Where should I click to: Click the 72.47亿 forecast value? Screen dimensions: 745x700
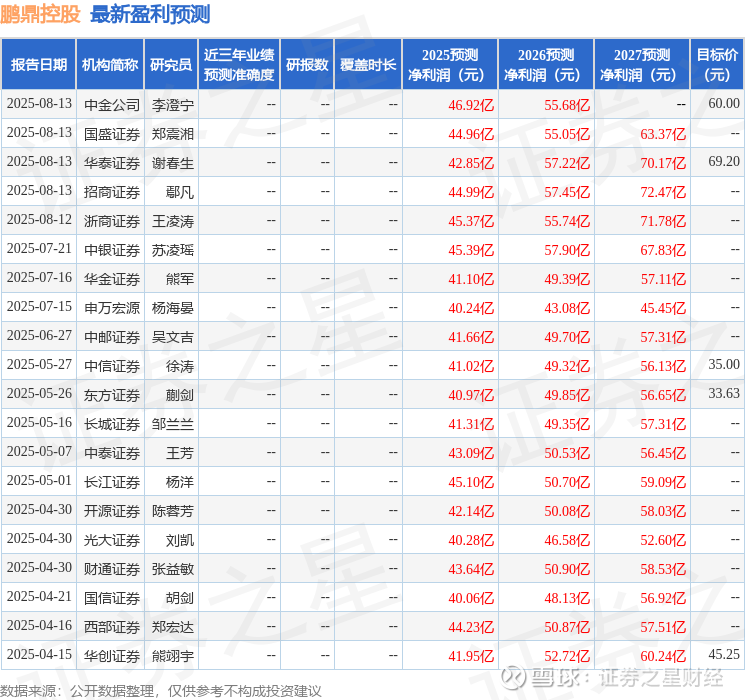point(663,192)
